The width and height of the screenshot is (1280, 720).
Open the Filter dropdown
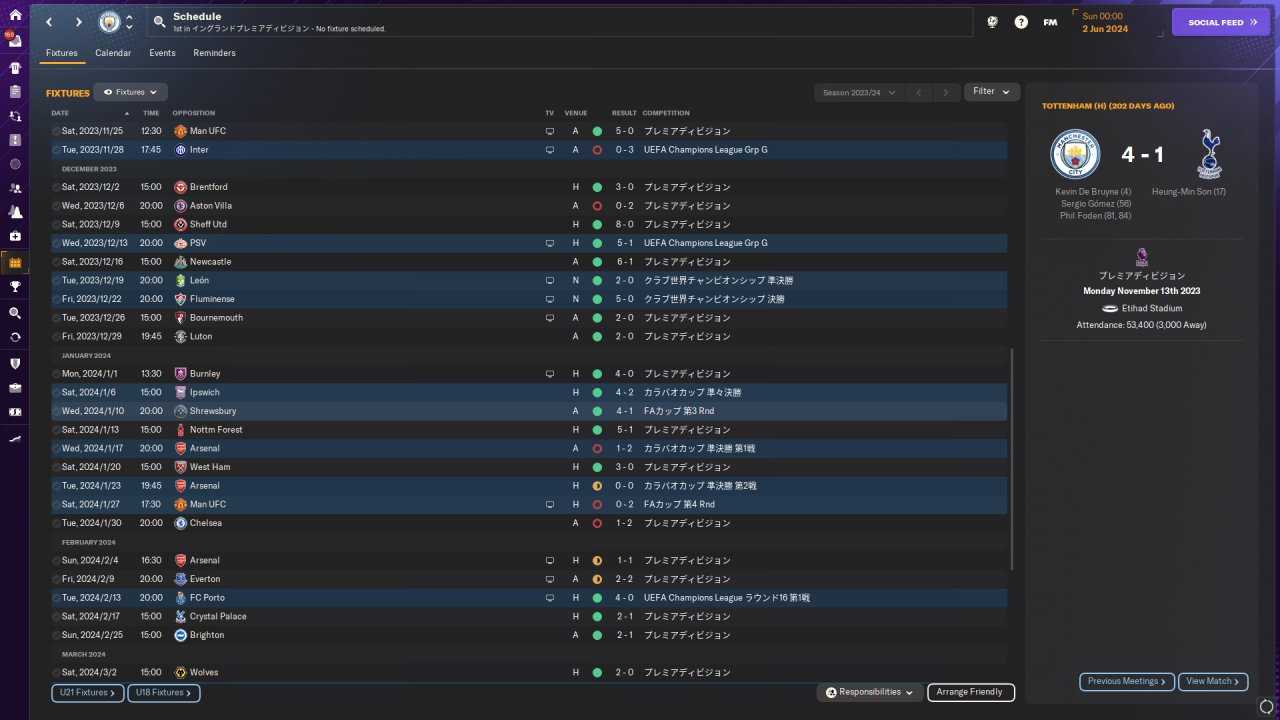992,92
